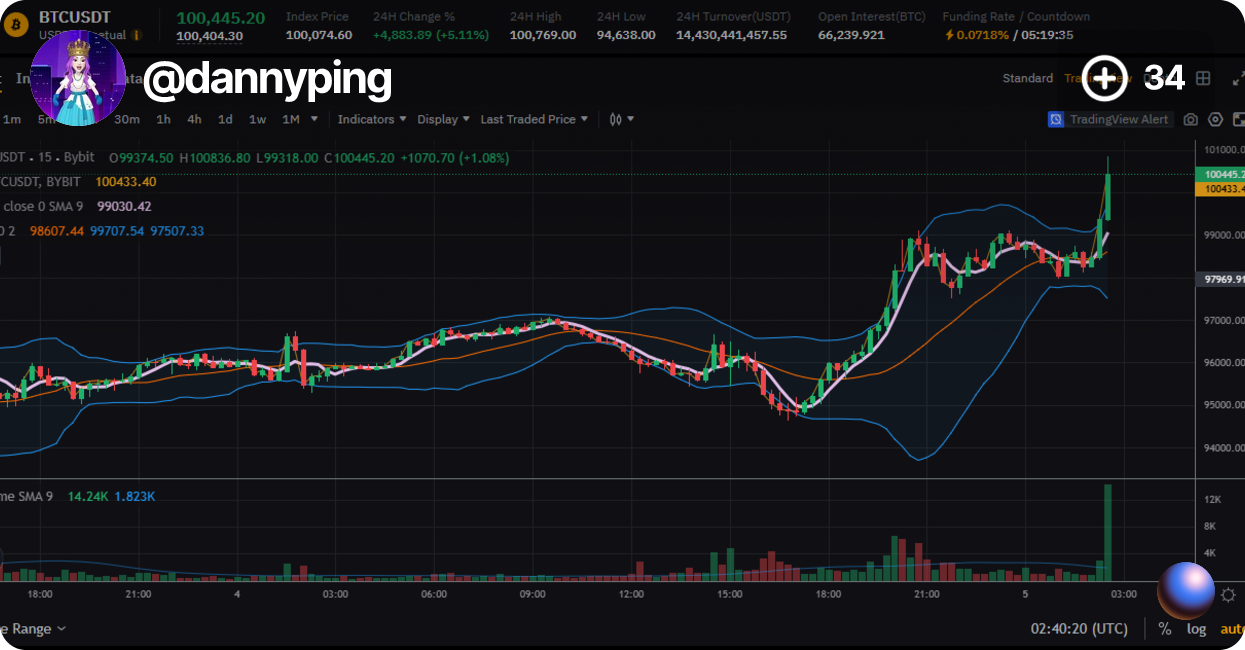Enter fullscreen chart mode

click(1237, 78)
